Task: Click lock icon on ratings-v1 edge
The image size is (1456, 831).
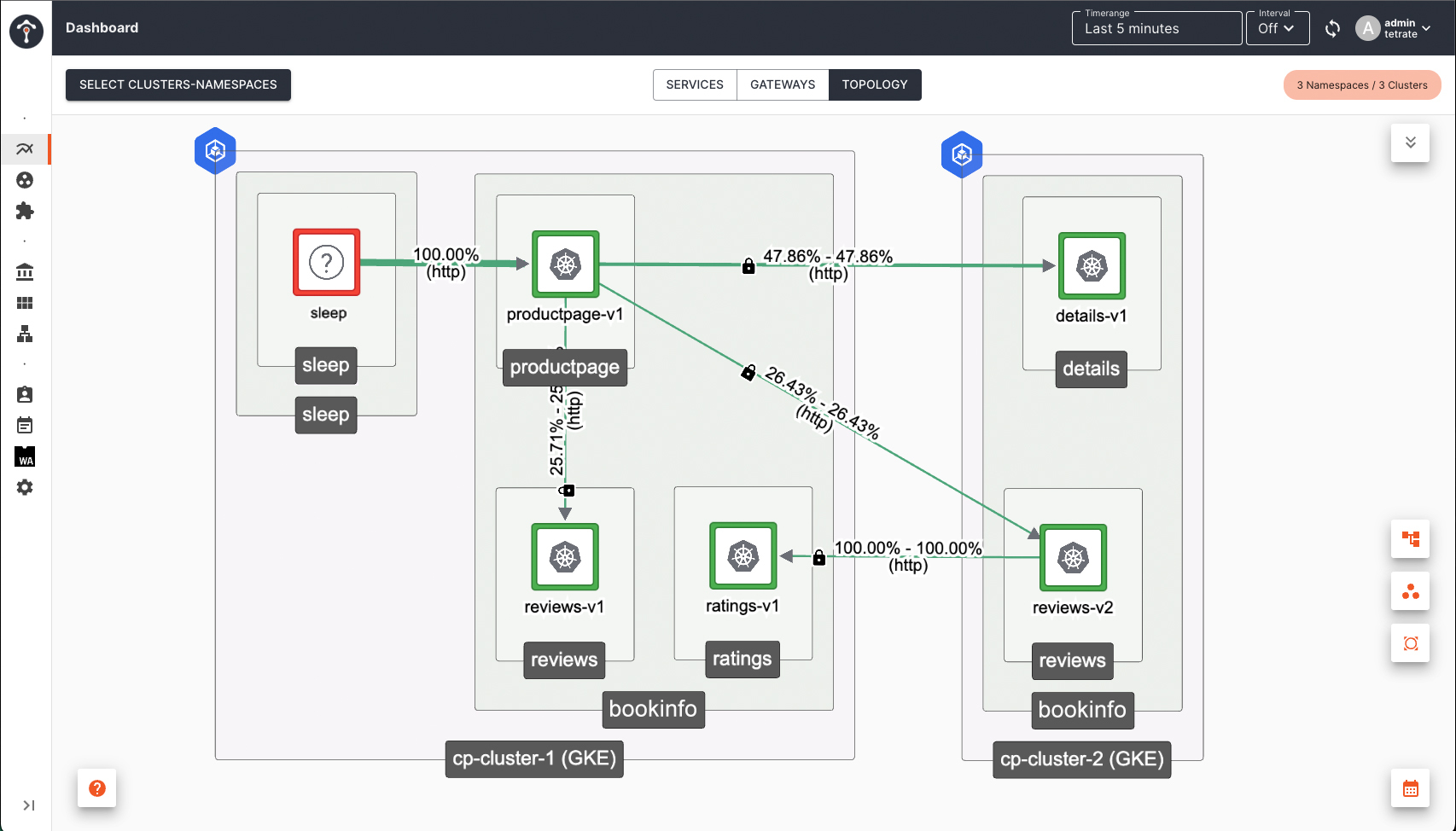Action: pyautogui.click(x=819, y=557)
